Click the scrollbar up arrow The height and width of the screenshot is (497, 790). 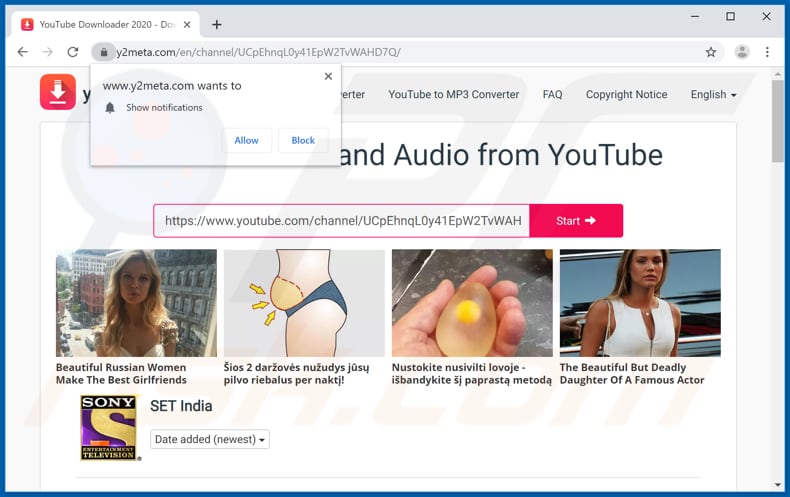tap(777, 74)
